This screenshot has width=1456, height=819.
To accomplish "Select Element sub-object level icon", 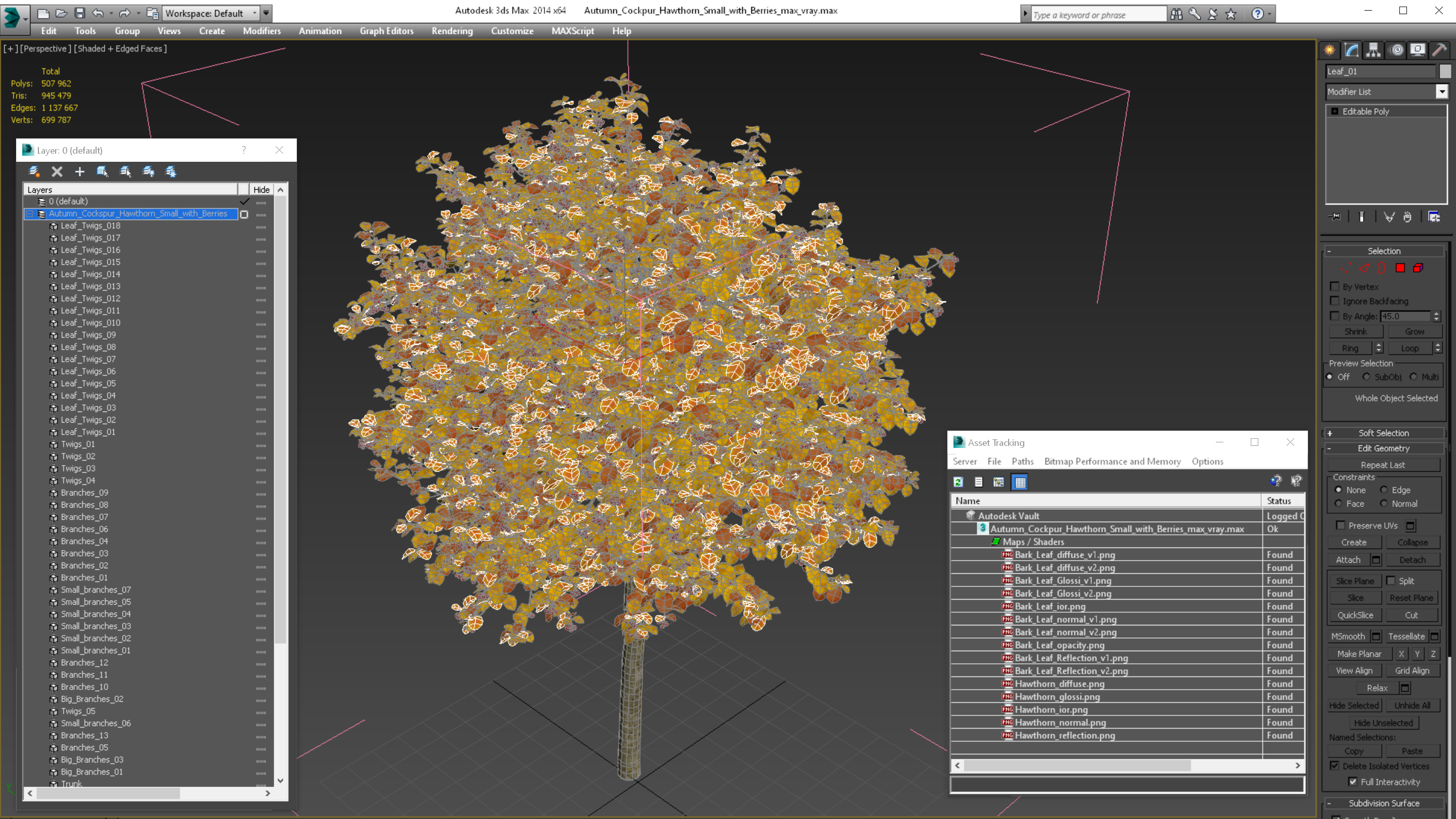I will (1418, 268).
